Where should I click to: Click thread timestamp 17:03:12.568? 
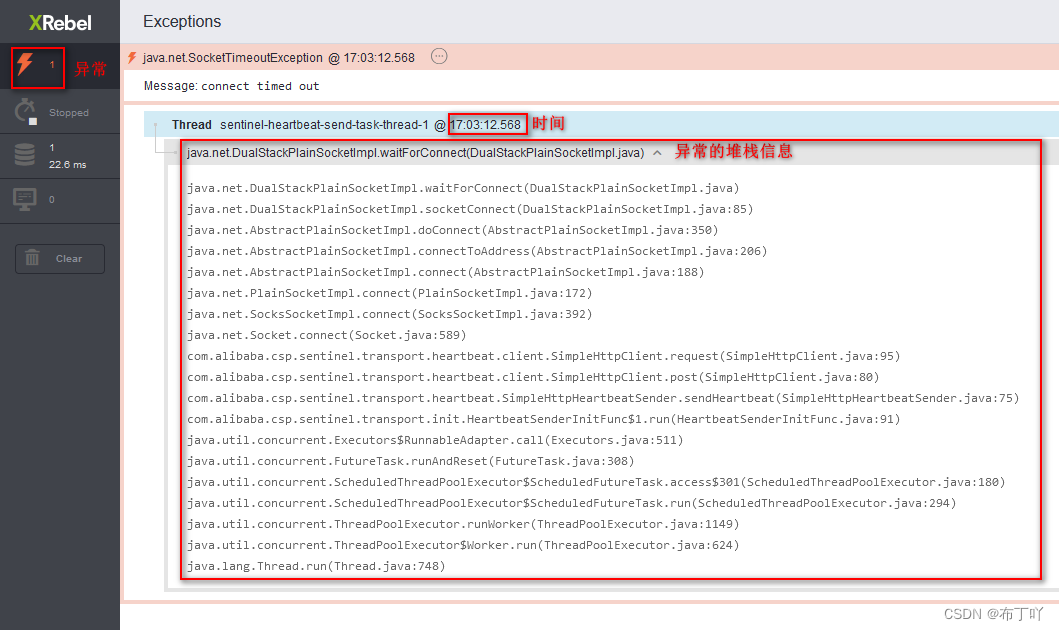[486, 125]
